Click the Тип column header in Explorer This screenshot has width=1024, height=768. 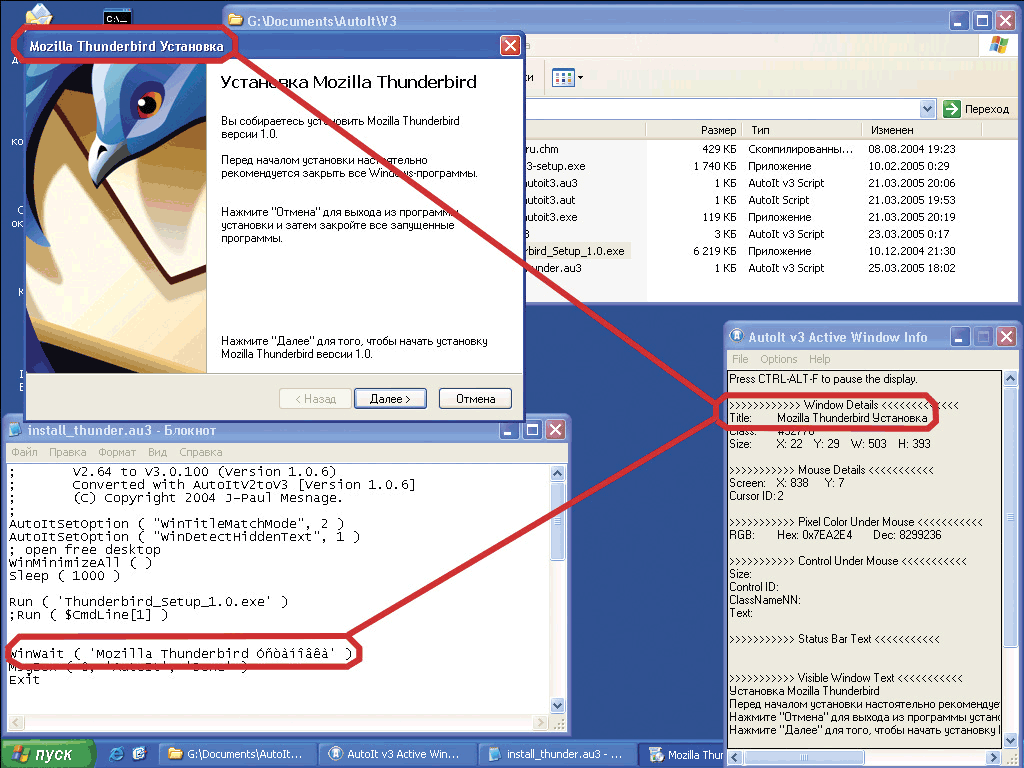click(x=801, y=130)
